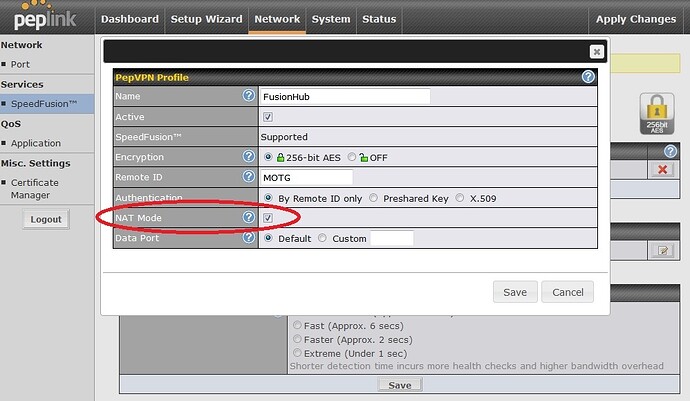
Task: Toggle the NAT Mode checkbox
Action: pos(268,217)
